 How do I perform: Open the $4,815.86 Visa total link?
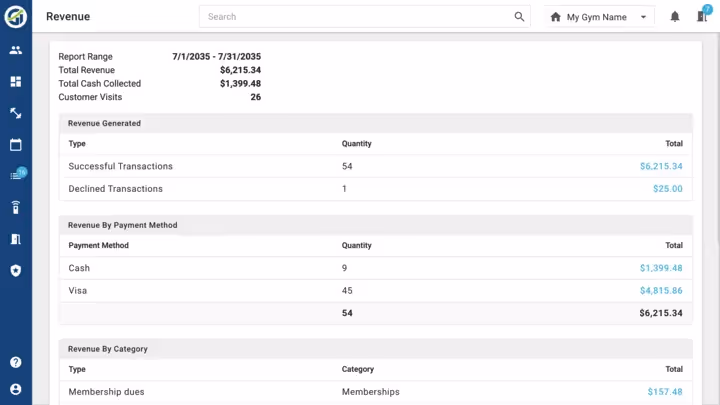tap(661, 291)
